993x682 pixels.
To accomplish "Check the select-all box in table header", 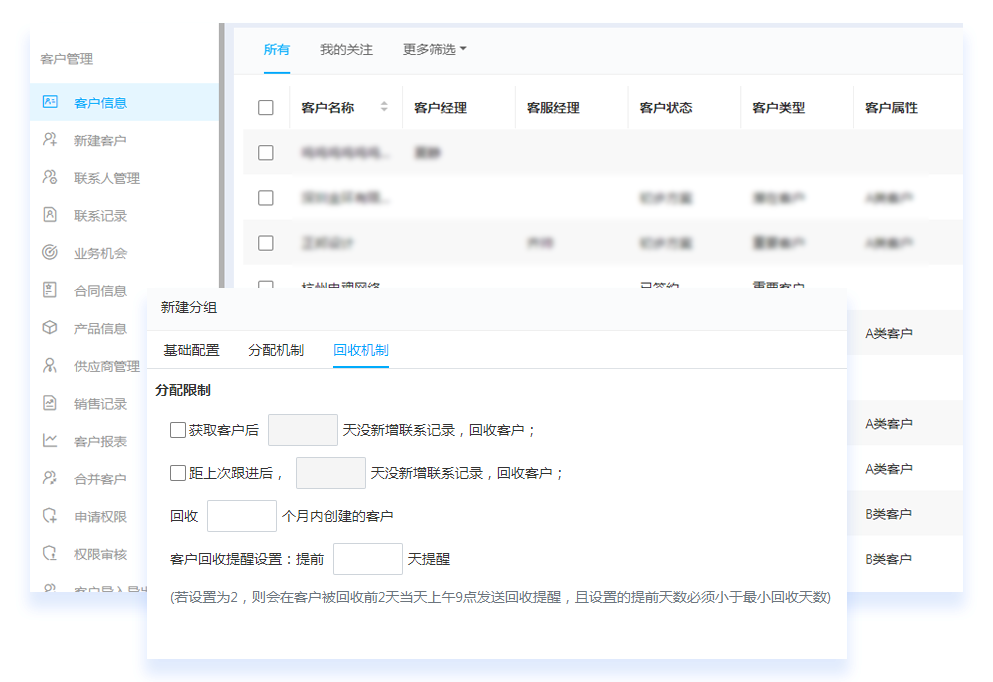I will point(266,108).
